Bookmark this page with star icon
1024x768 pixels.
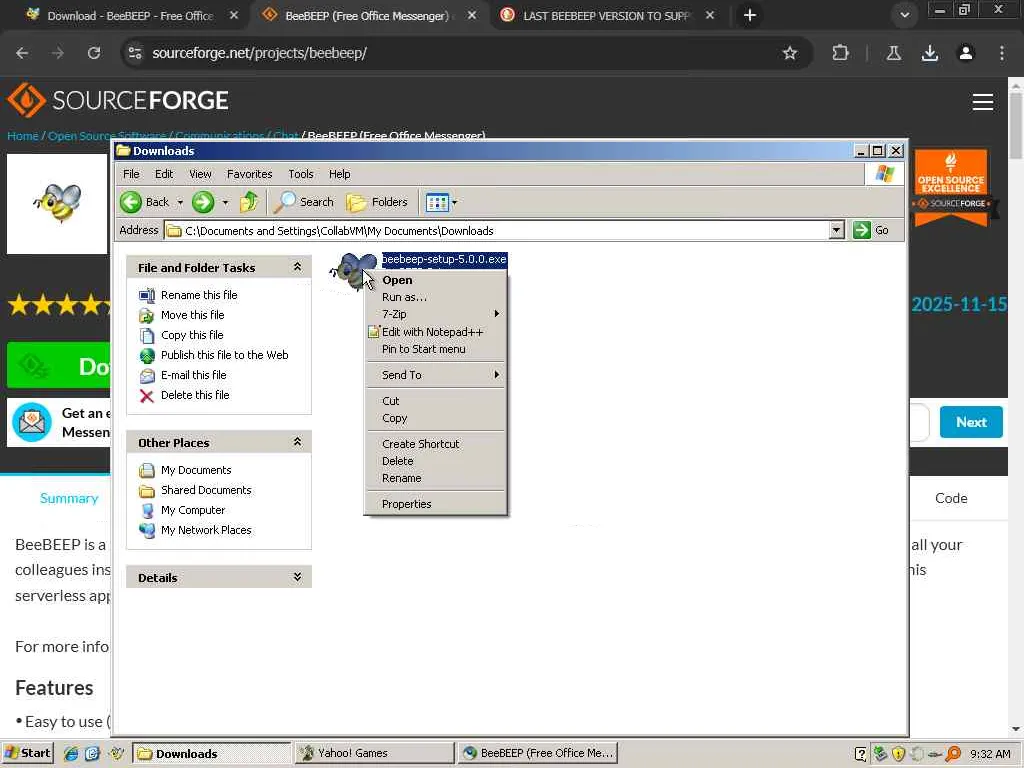pyautogui.click(x=790, y=53)
